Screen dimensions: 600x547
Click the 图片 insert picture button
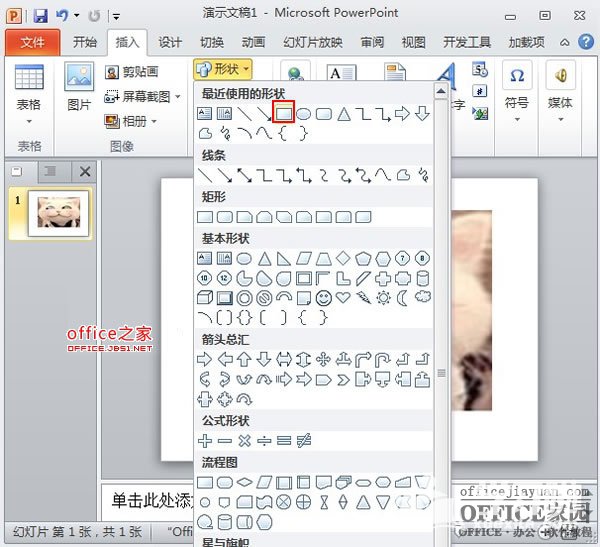(x=79, y=87)
